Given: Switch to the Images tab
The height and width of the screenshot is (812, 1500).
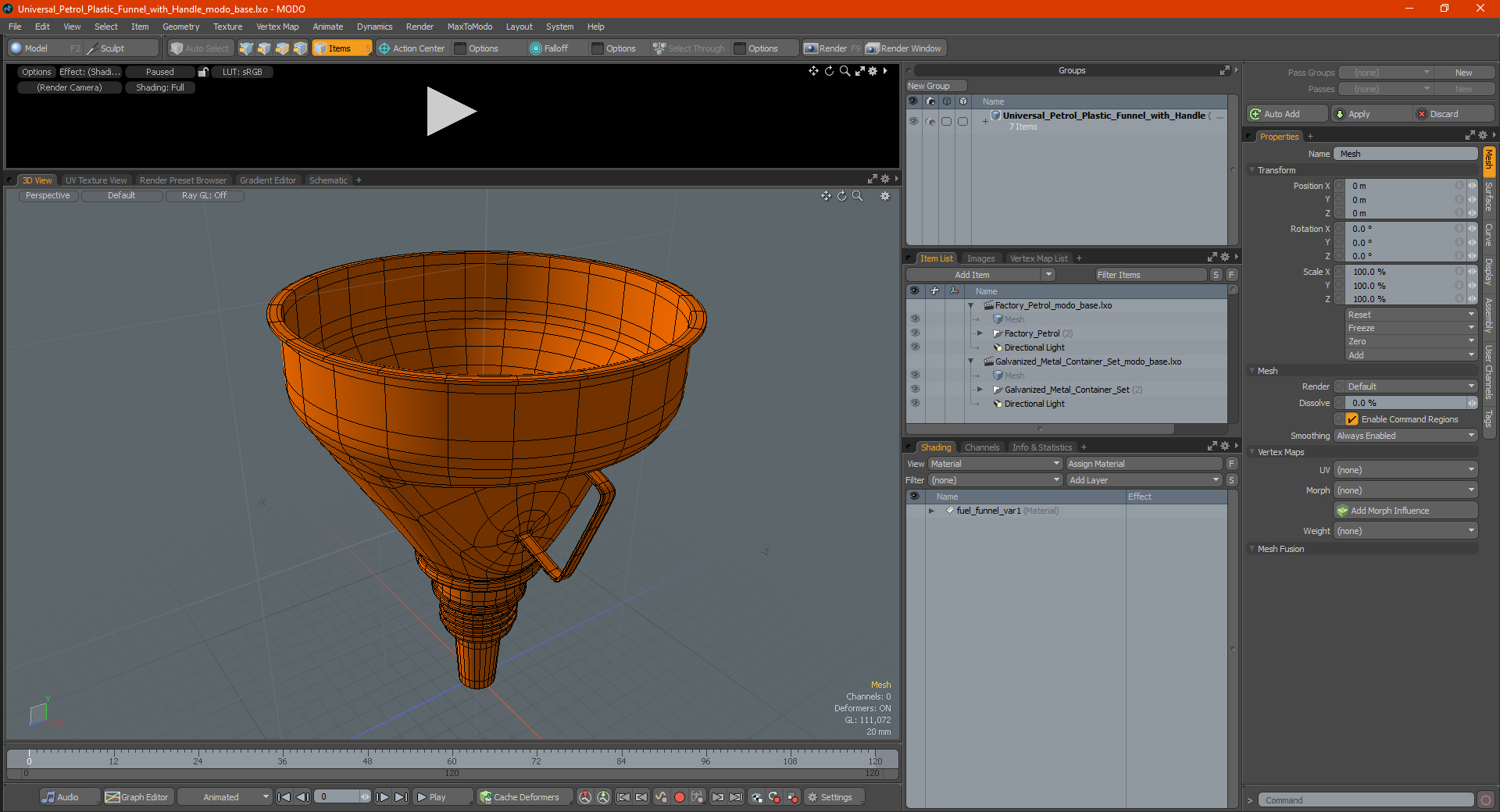Looking at the screenshot, I should pyautogui.click(x=980, y=258).
